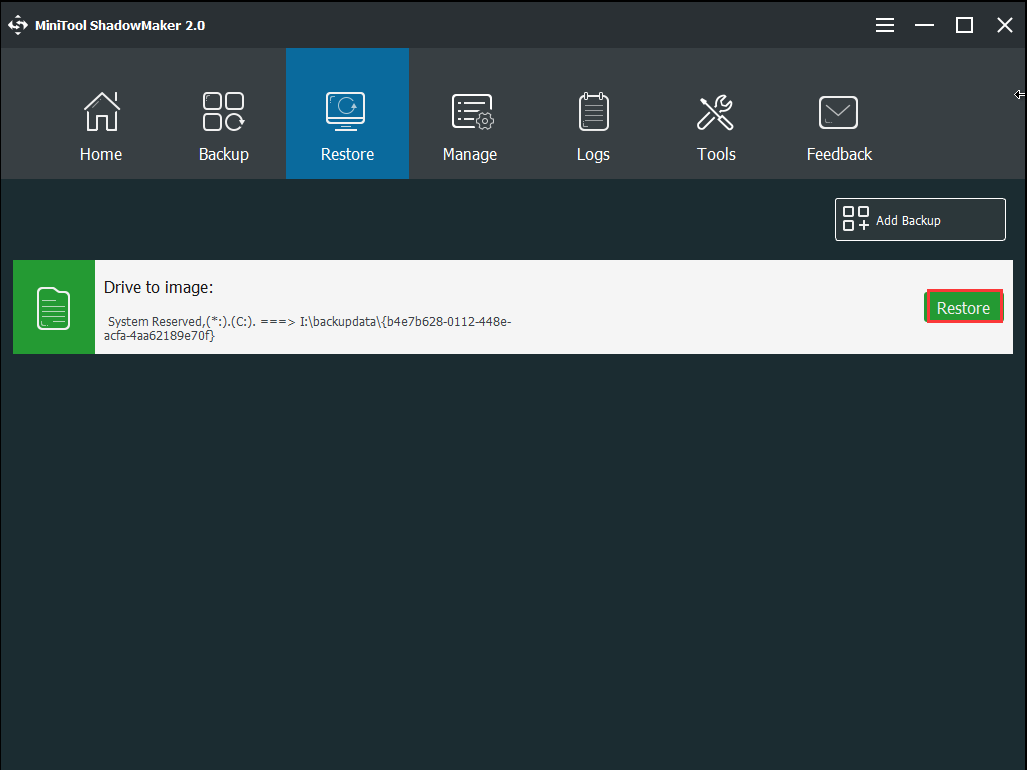Select the System Reserved backup path text
Viewport: 1027px width, 770px height.
point(308,329)
